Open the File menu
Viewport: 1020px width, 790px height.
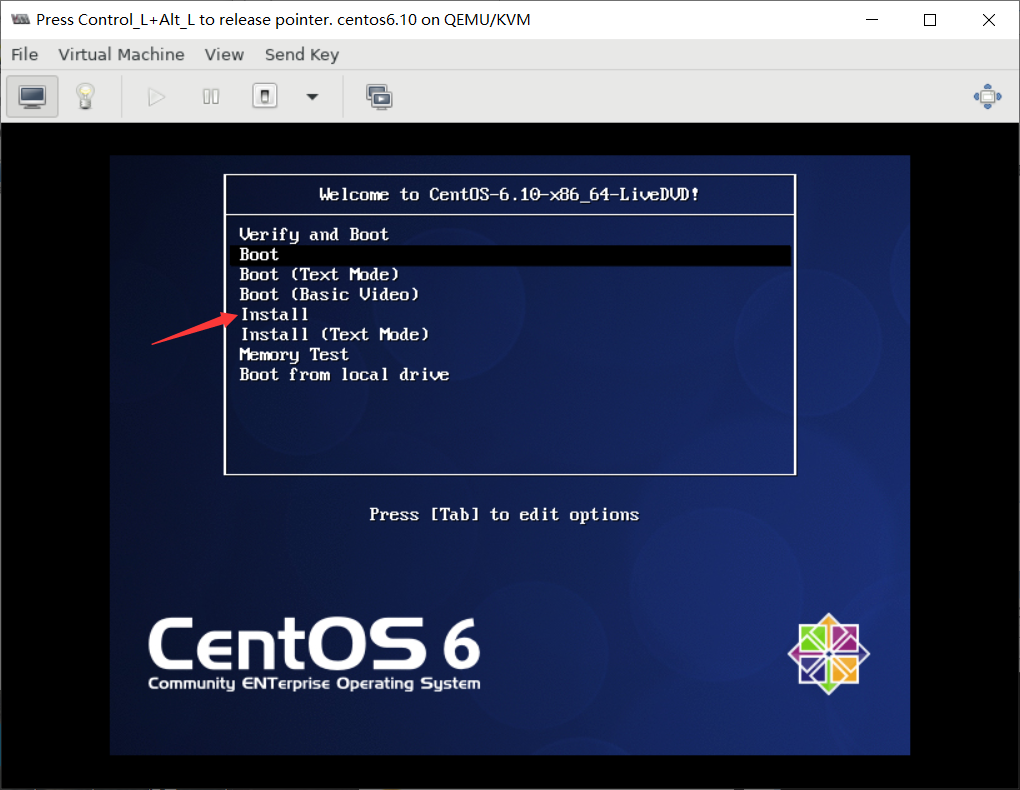point(25,55)
